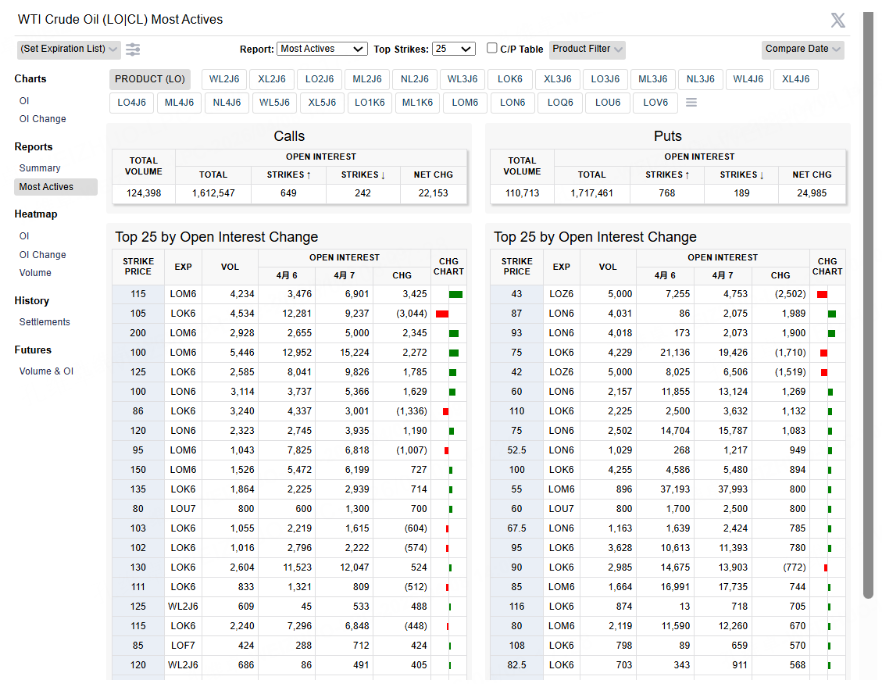Open the Volume & OI futures link
882x684 pixels.
(x=46, y=371)
